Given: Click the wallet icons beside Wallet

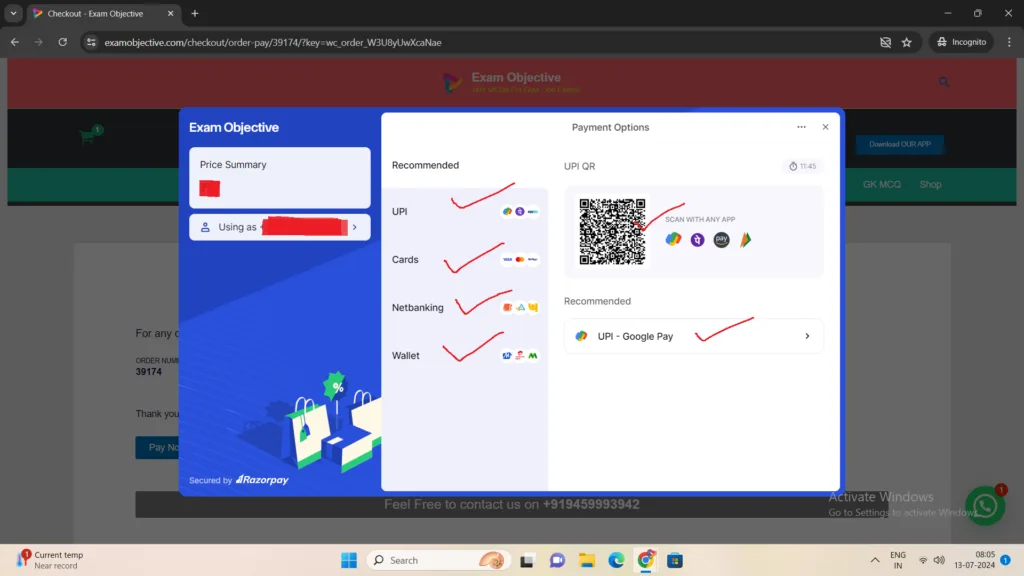Looking at the screenshot, I should 520,355.
